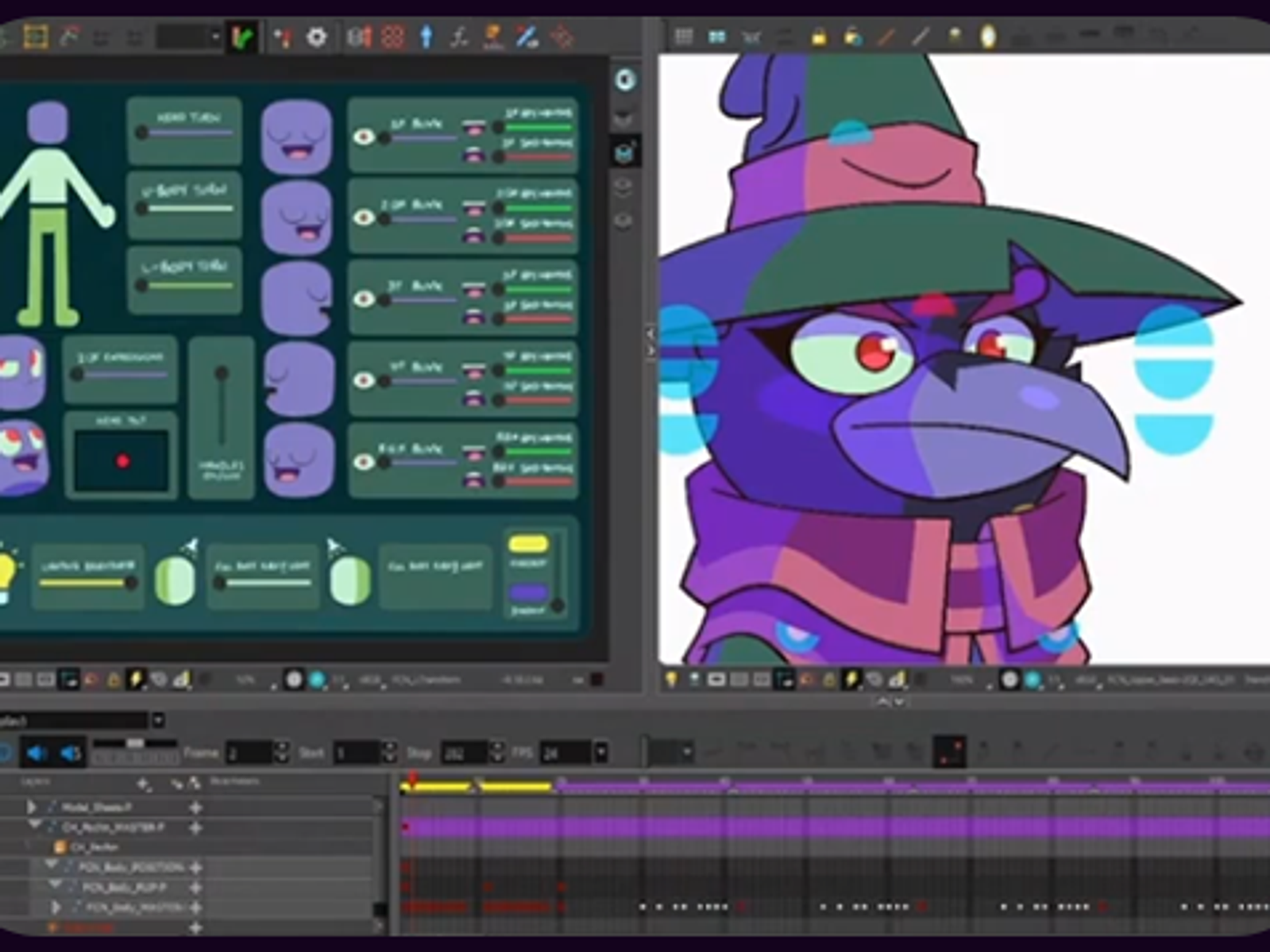Toggle eye icon in the fourth blink row
The width and height of the screenshot is (1270, 952).
point(364,380)
